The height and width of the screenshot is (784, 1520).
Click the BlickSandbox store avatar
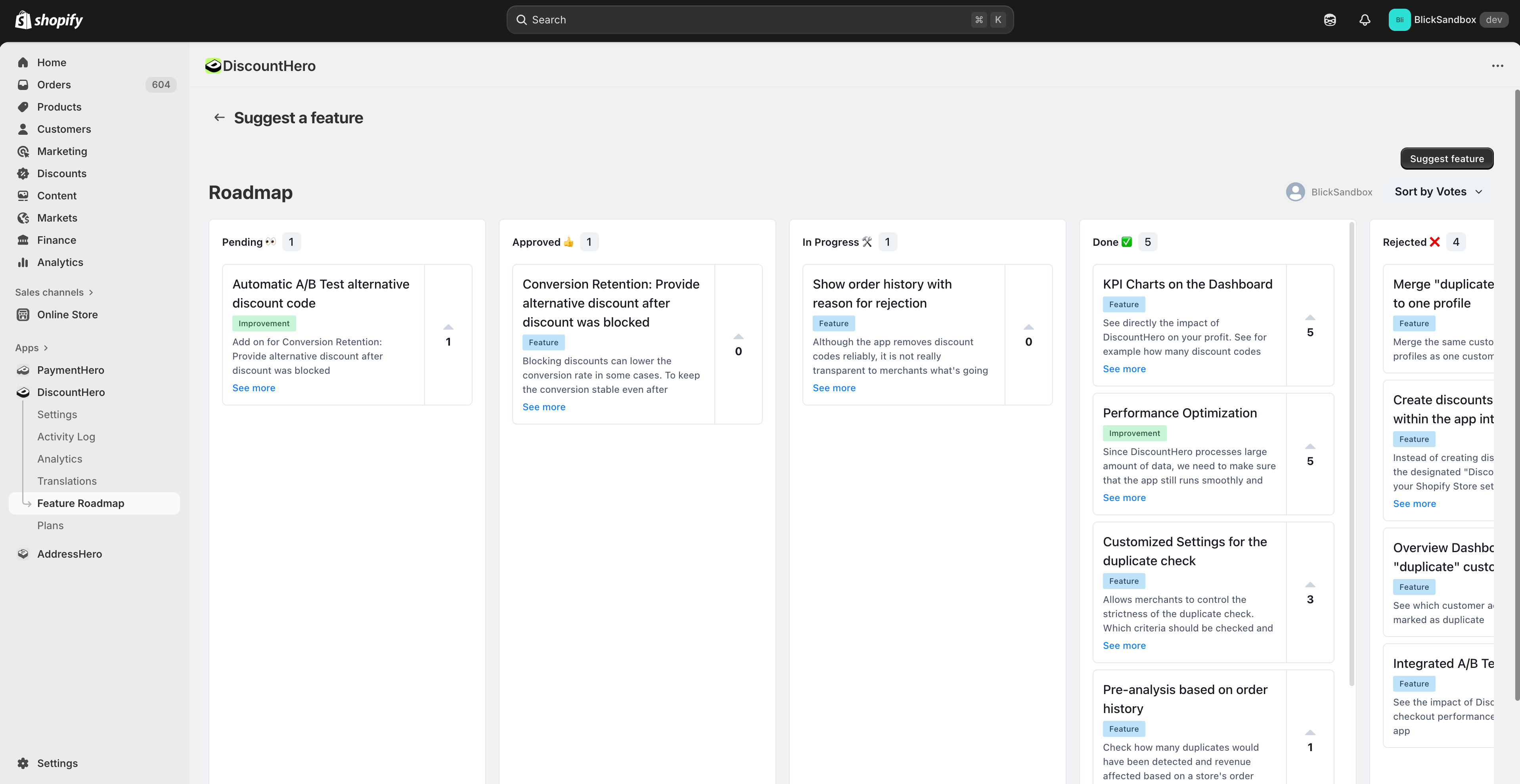[x=1399, y=20]
